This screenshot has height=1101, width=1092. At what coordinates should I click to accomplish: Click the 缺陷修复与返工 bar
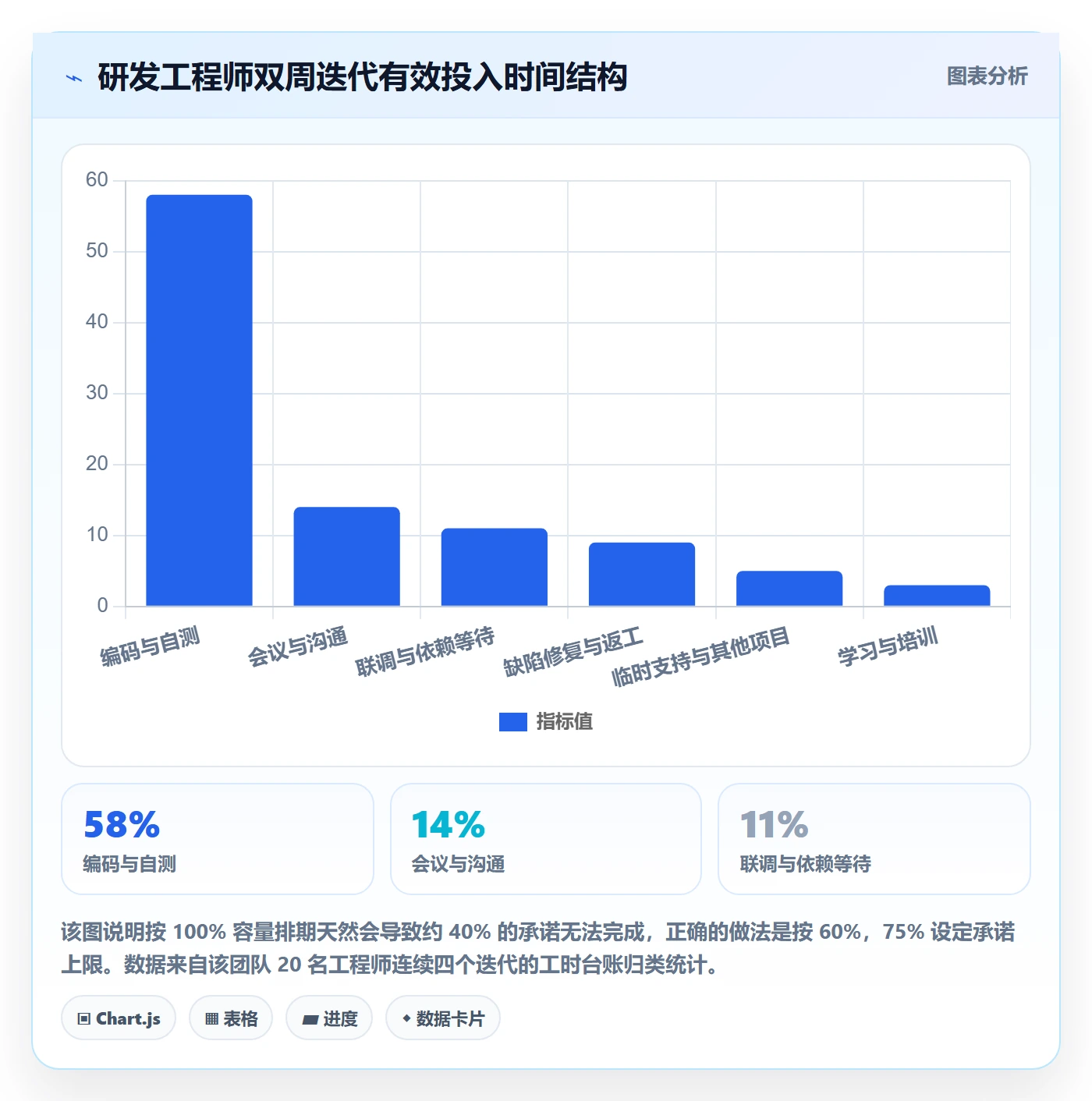[642, 574]
